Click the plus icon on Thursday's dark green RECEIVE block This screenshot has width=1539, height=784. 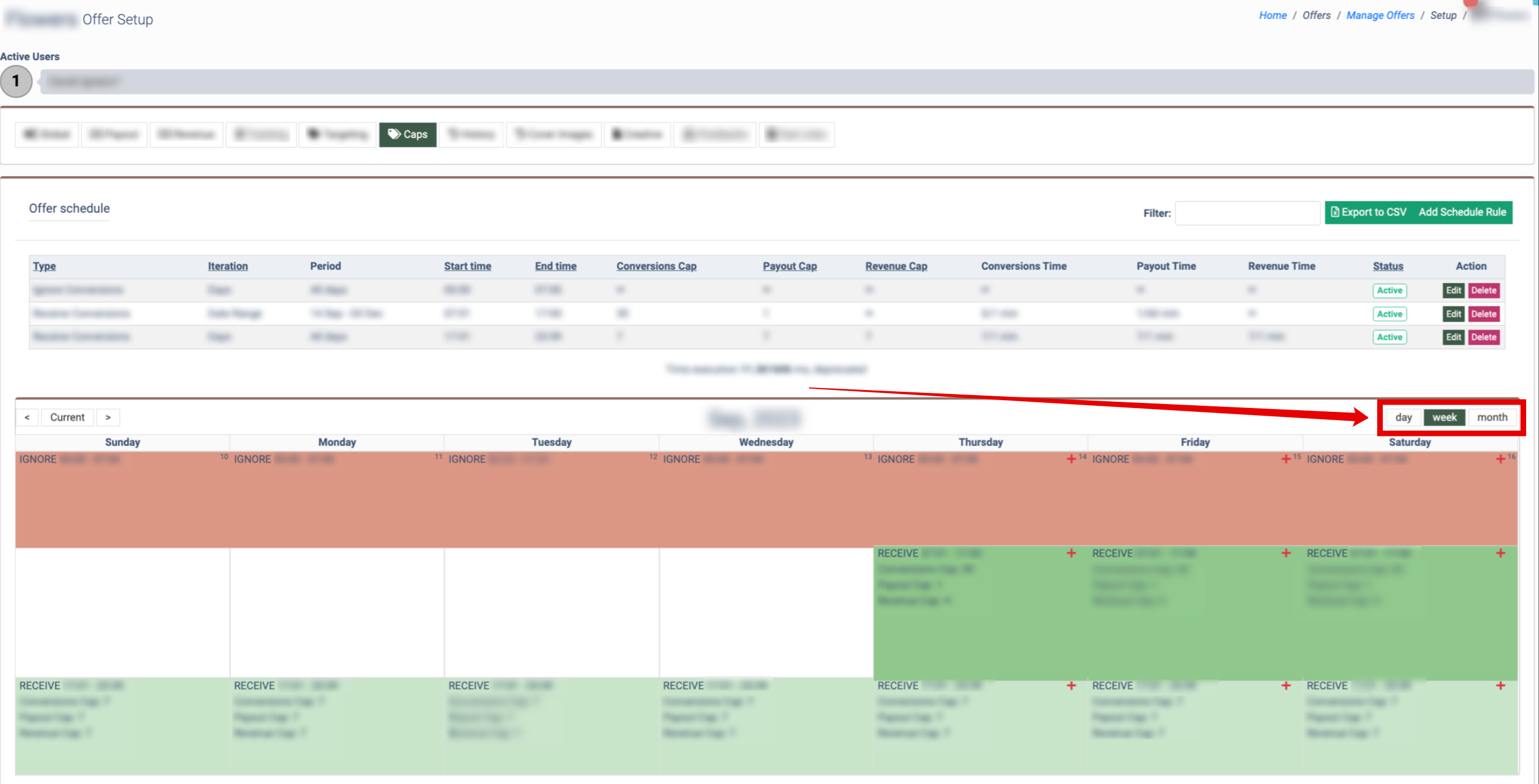tap(1070, 553)
